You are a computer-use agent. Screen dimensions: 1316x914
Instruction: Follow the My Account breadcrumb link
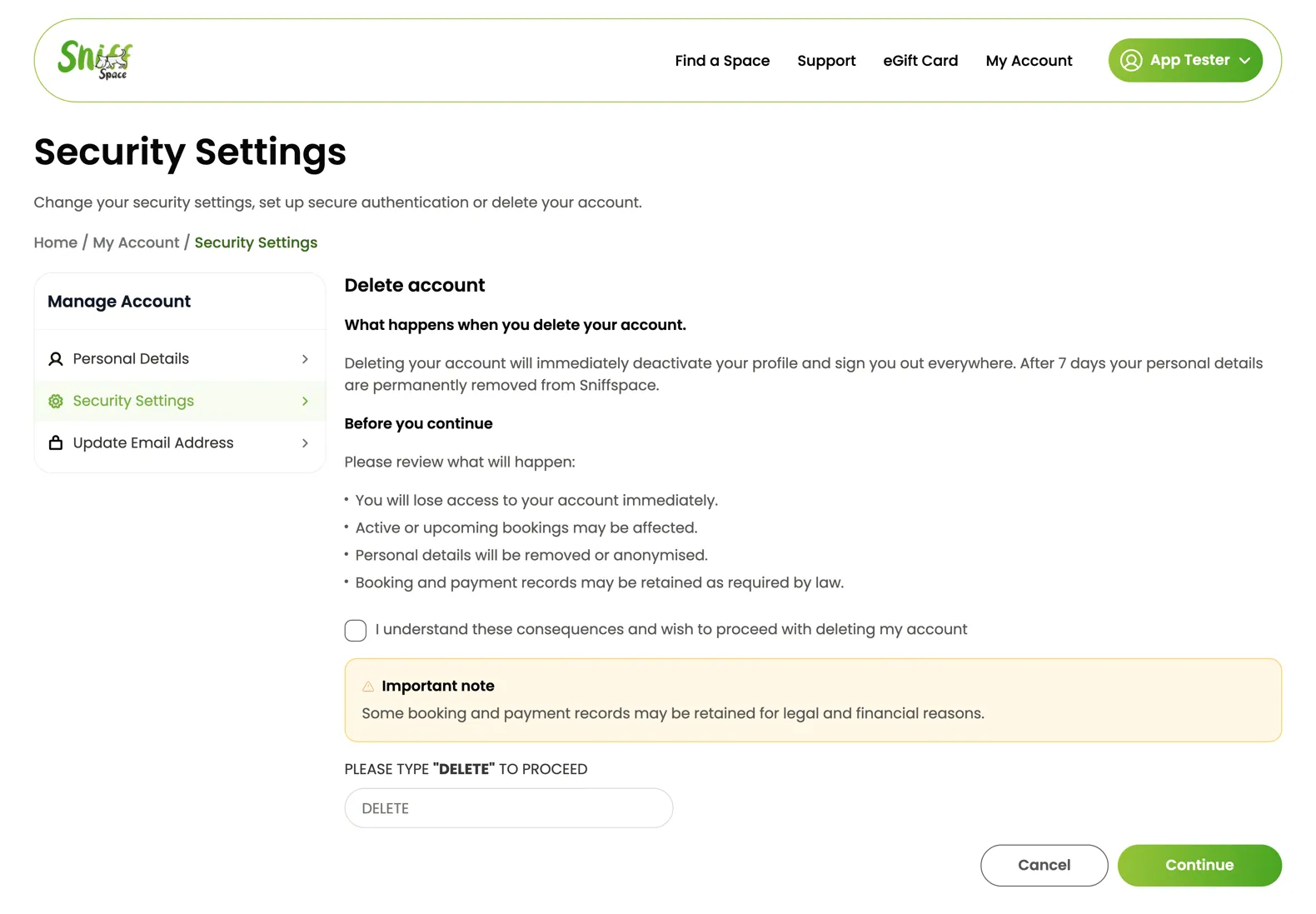tap(136, 242)
